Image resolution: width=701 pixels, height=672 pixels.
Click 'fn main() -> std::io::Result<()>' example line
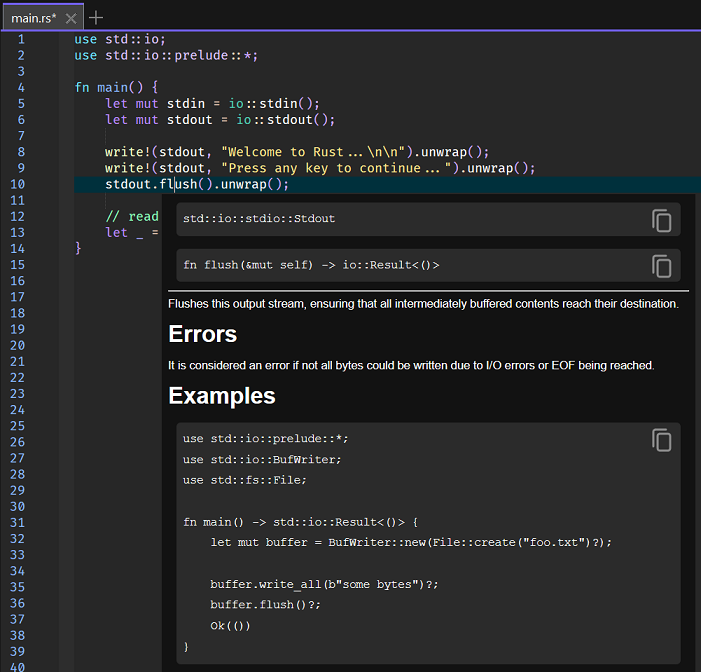click(300, 522)
